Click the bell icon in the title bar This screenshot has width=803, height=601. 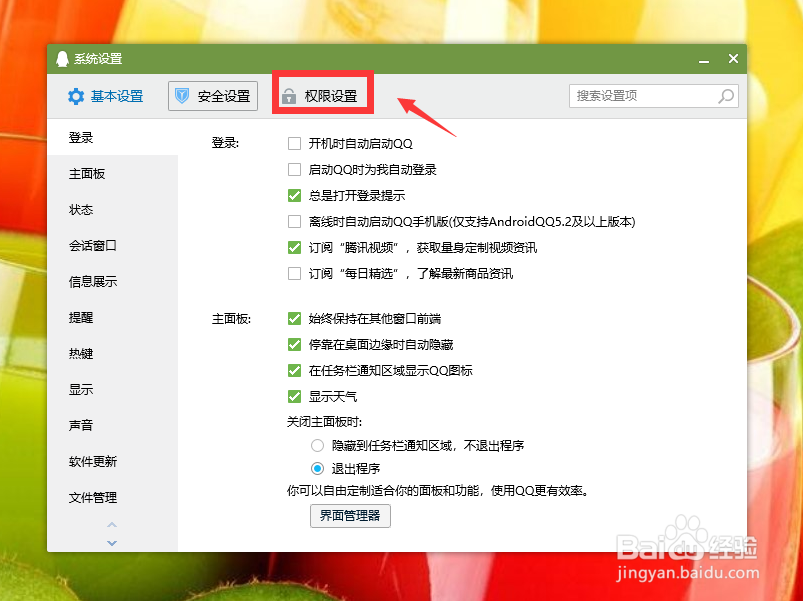click(62, 58)
